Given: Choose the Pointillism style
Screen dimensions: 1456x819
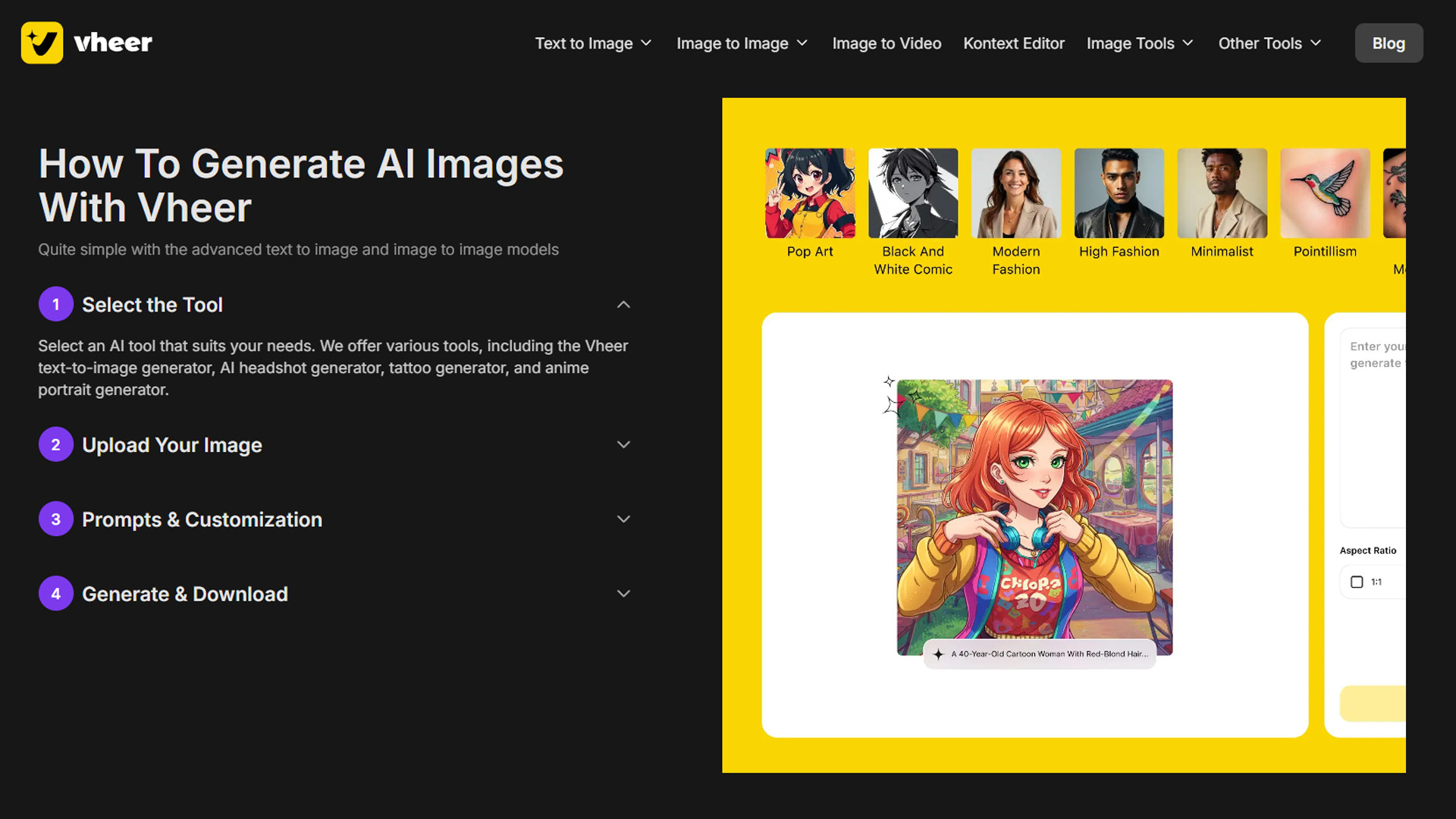Looking at the screenshot, I should (1324, 192).
